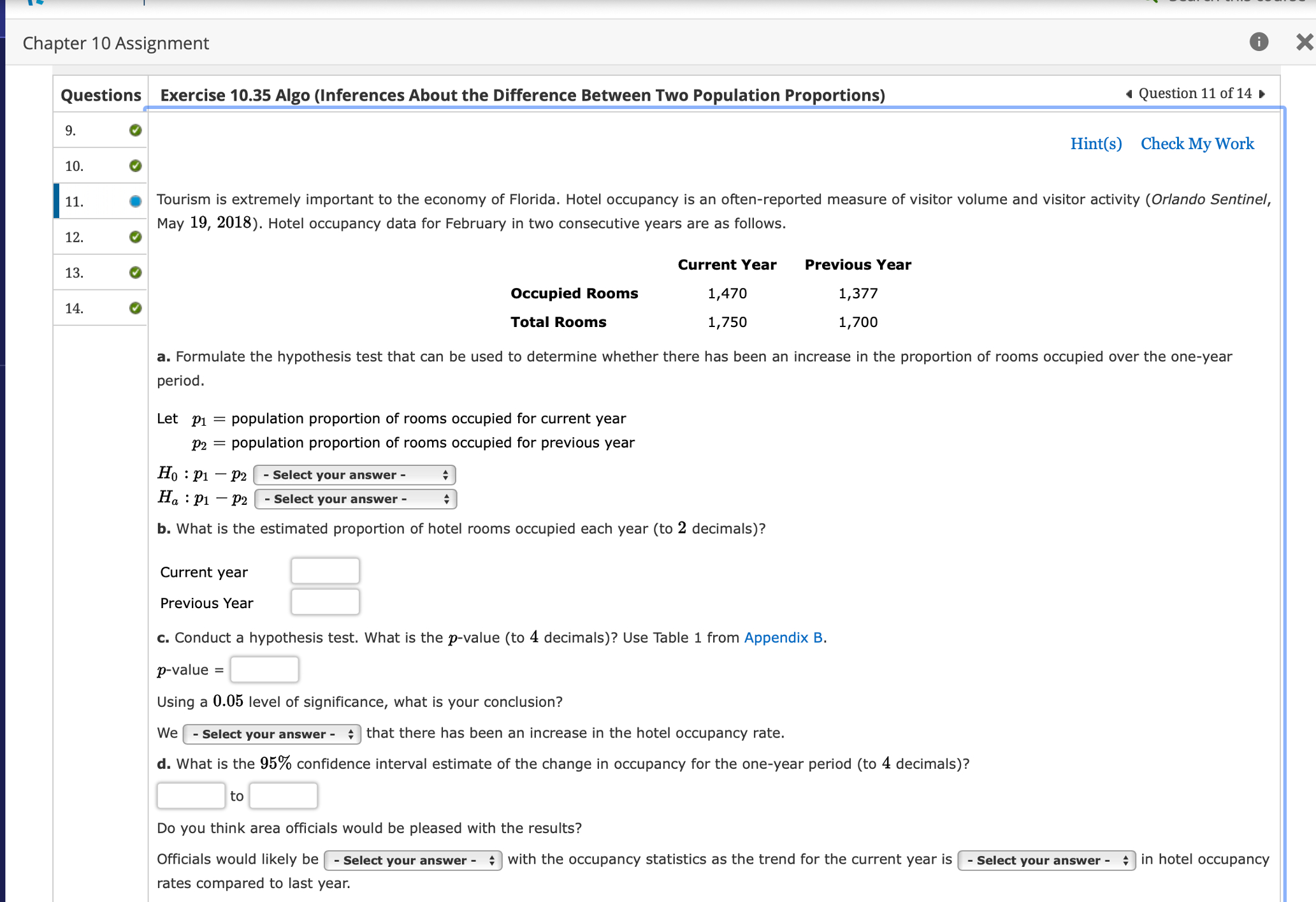
Task: Select question 12 in Questions list
Action: coord(75,237)
